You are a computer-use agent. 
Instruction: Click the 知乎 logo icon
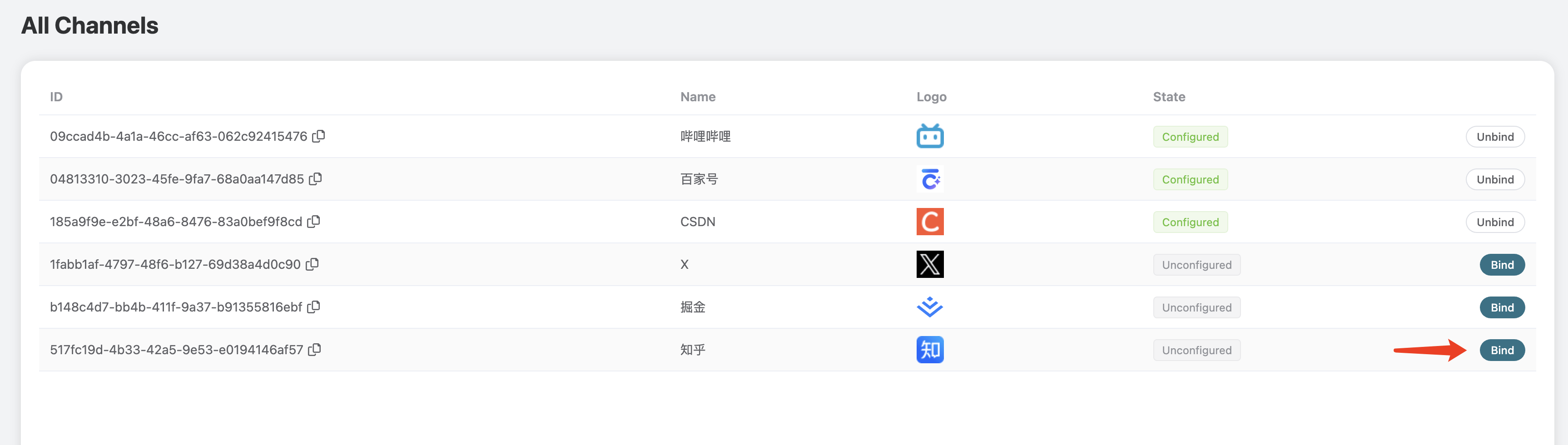point(929,350)
